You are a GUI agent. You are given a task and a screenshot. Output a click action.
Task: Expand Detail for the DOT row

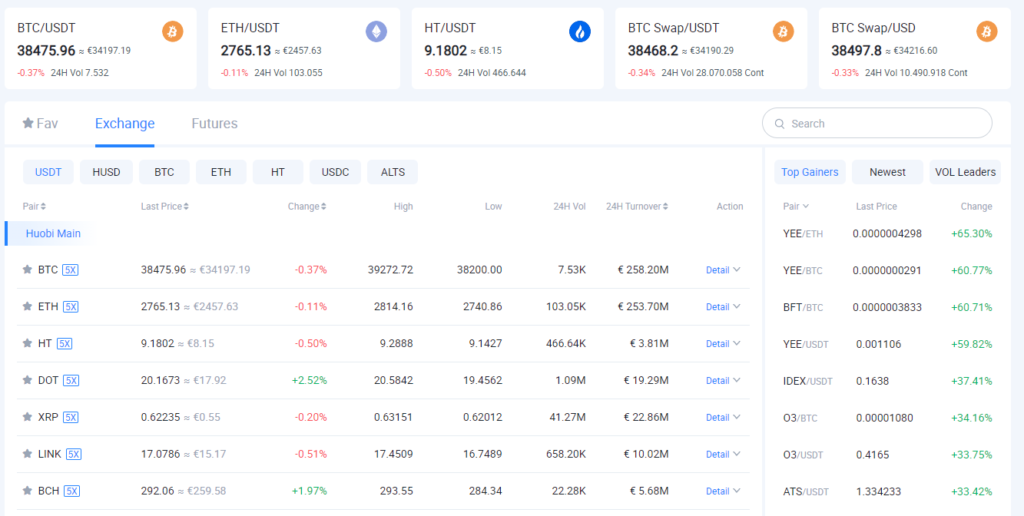click(723, 380)
